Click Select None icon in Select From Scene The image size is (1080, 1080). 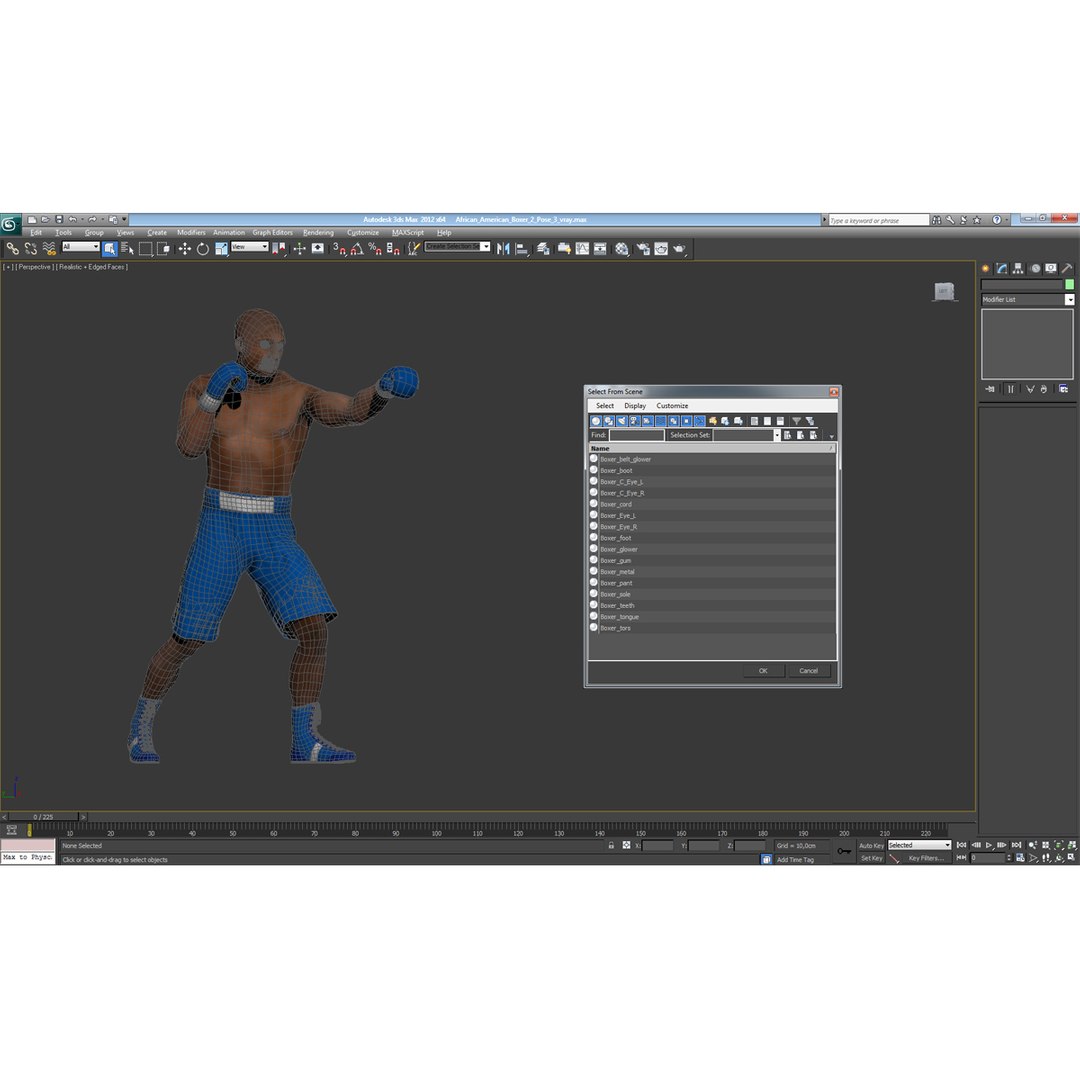pos(767,421)
